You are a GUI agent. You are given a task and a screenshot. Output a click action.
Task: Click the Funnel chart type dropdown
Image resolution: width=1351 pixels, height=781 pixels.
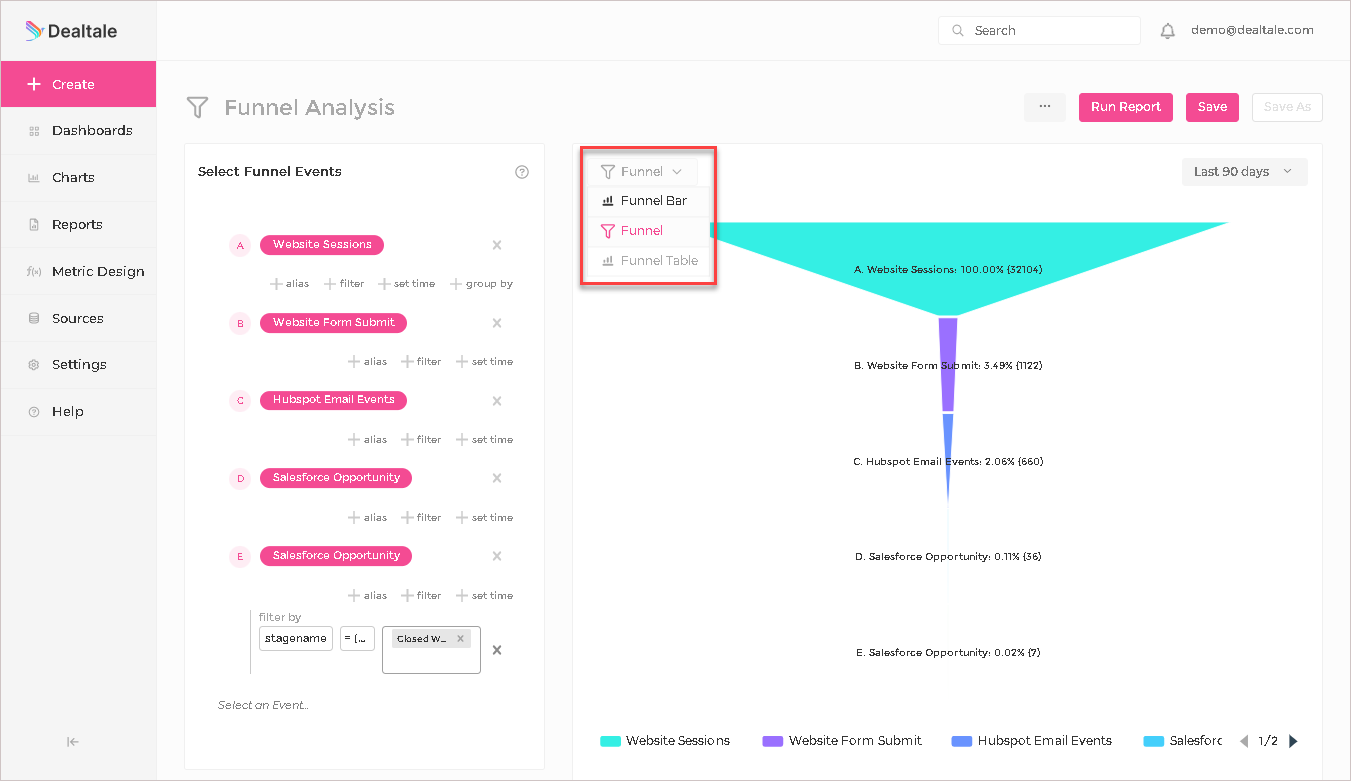pos(642,172)
